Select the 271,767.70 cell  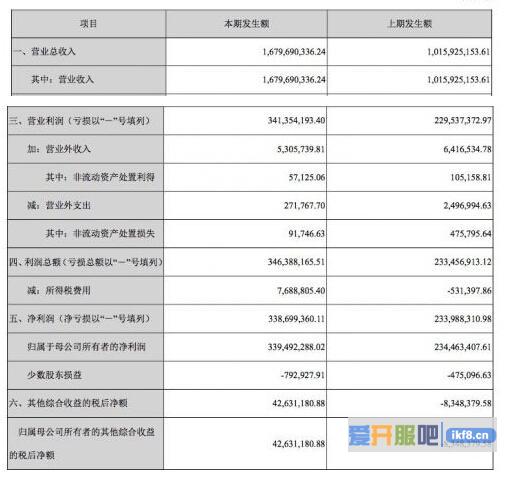point(304,205)
